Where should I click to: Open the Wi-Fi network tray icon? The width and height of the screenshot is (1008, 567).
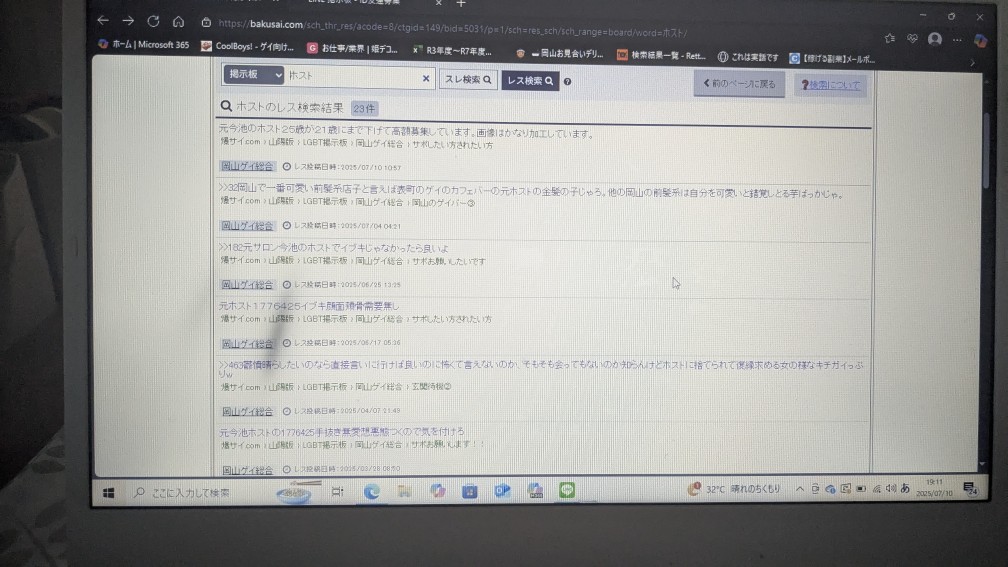click(x=876, y=489)
